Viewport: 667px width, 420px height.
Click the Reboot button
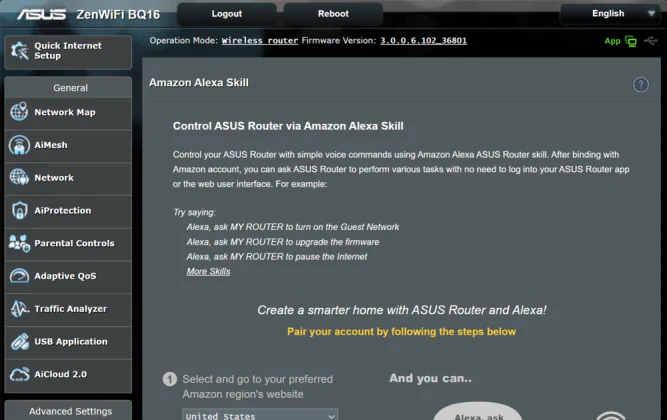point(333,14)
